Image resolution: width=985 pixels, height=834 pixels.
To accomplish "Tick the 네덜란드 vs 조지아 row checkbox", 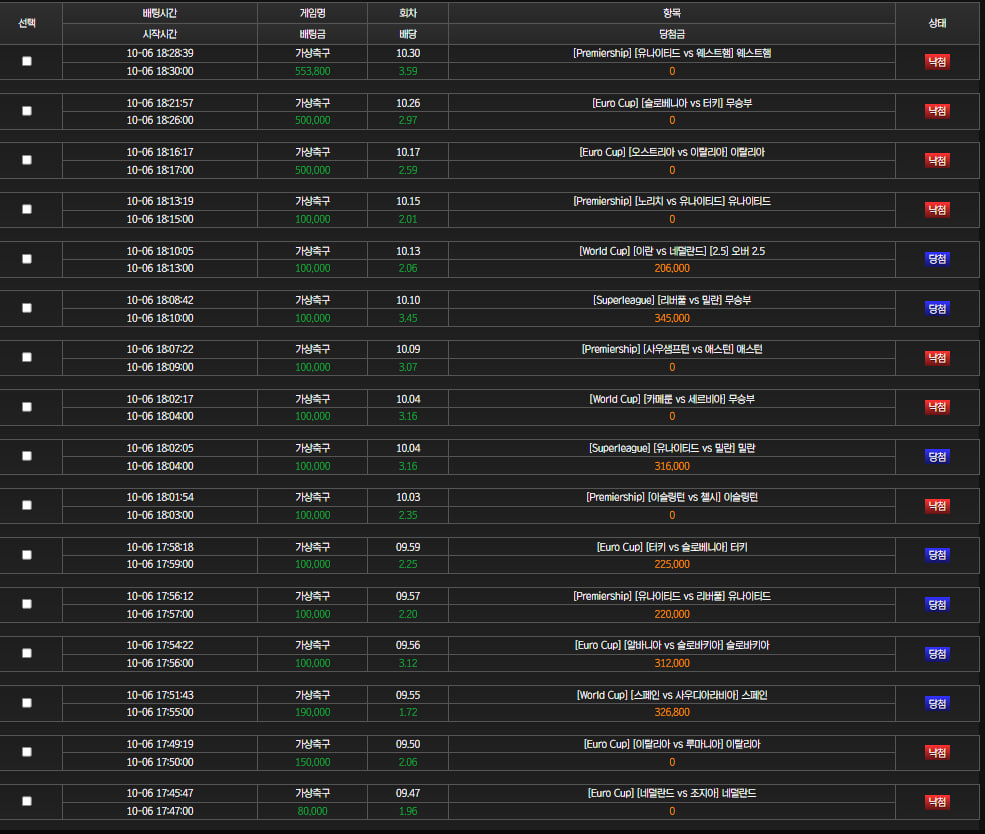I will [27, 801].
